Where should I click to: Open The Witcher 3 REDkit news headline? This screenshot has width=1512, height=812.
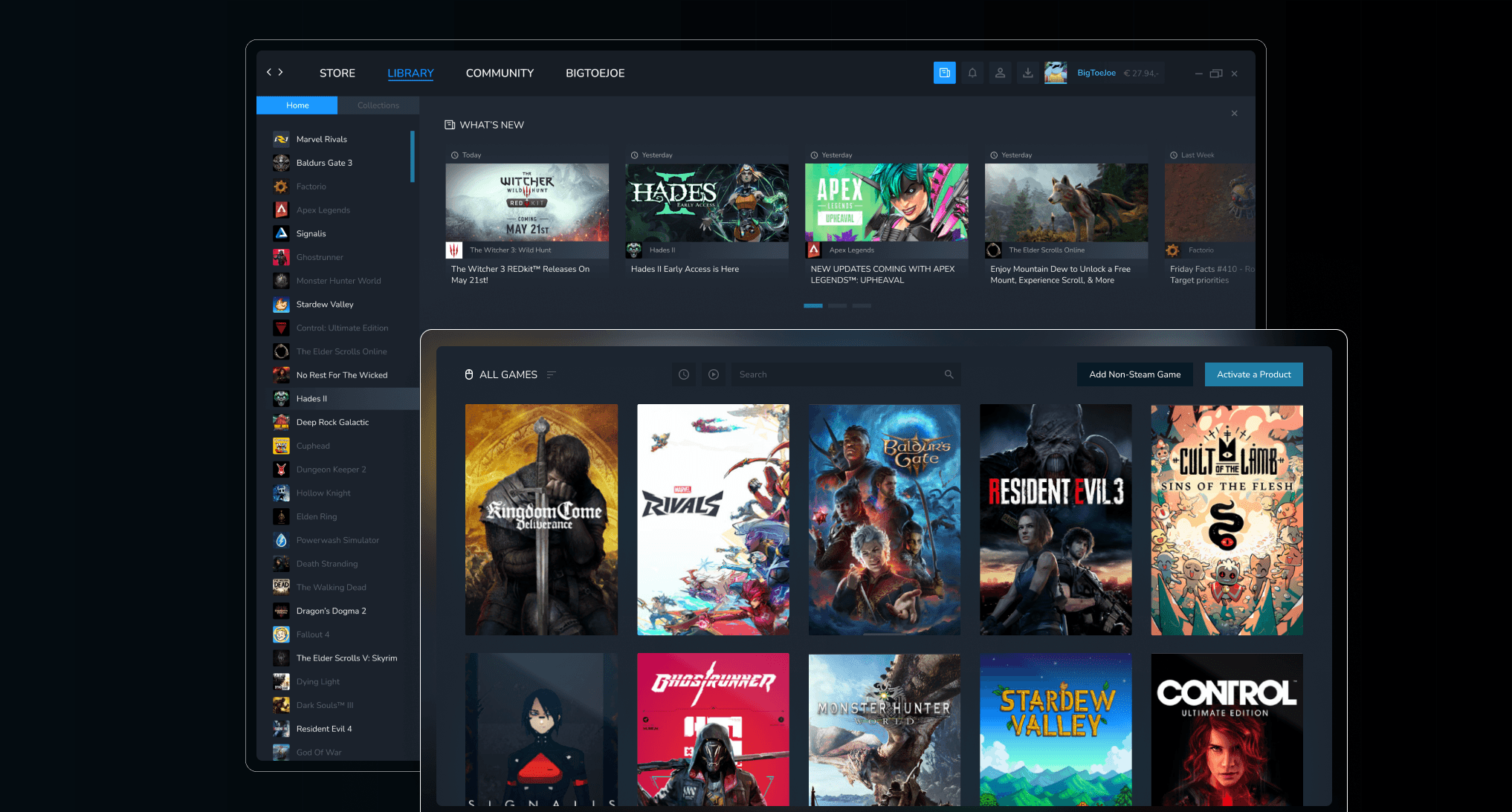tap(520, 275)
